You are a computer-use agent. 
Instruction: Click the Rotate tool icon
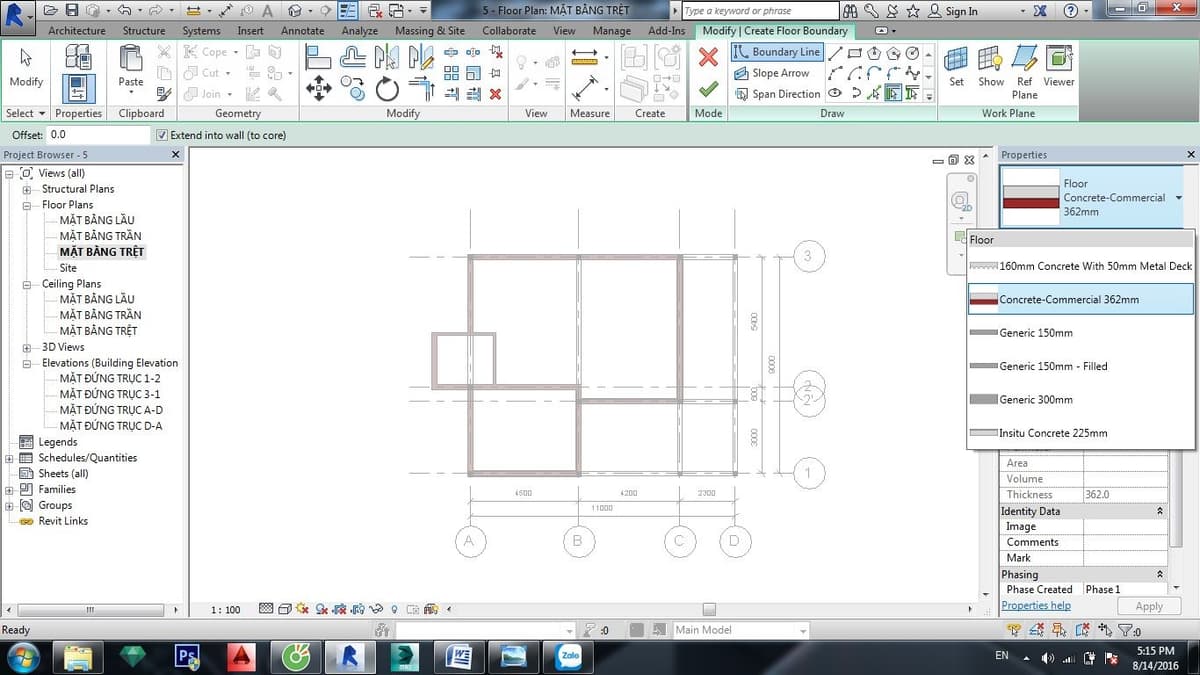coord(387,89)
